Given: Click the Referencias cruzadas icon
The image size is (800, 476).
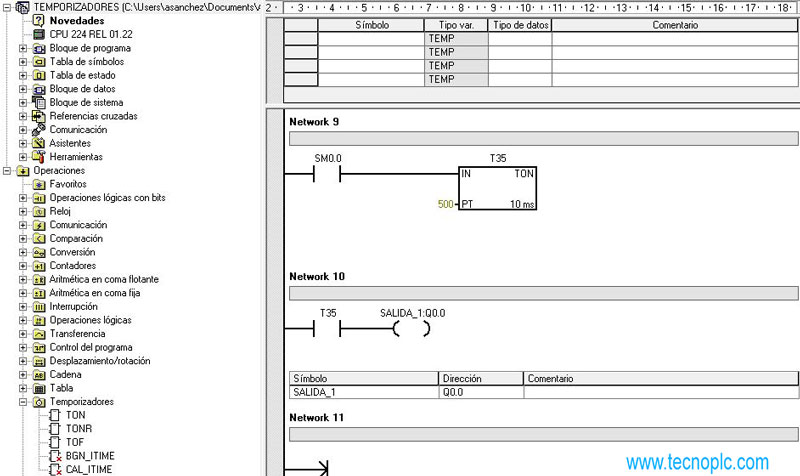Looking at the screenshot, I should click(39, 116).
